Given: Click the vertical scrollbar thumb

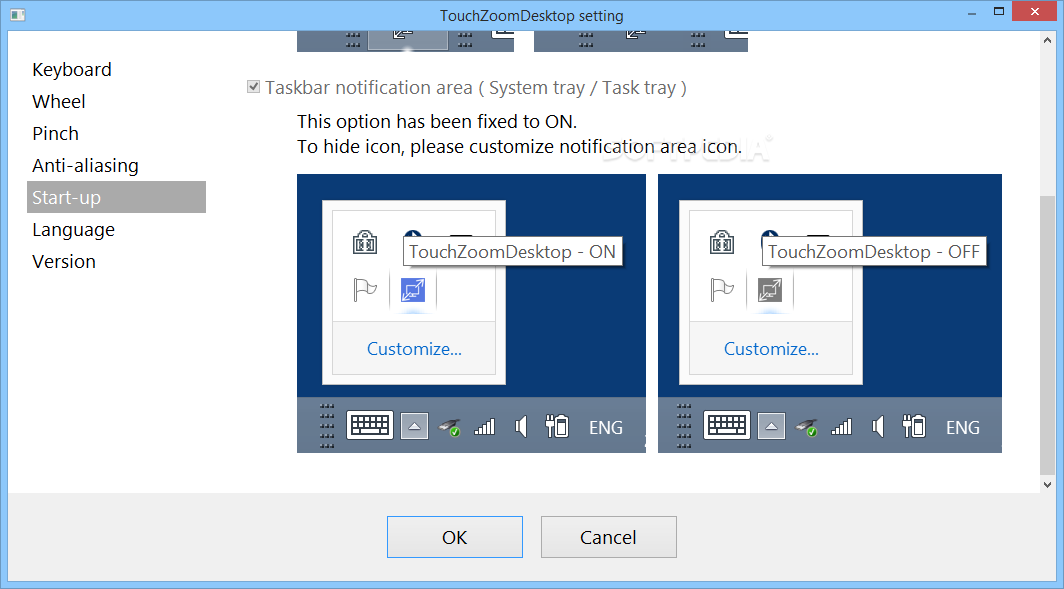Looking at the screenshot, I should [1047, 335].
